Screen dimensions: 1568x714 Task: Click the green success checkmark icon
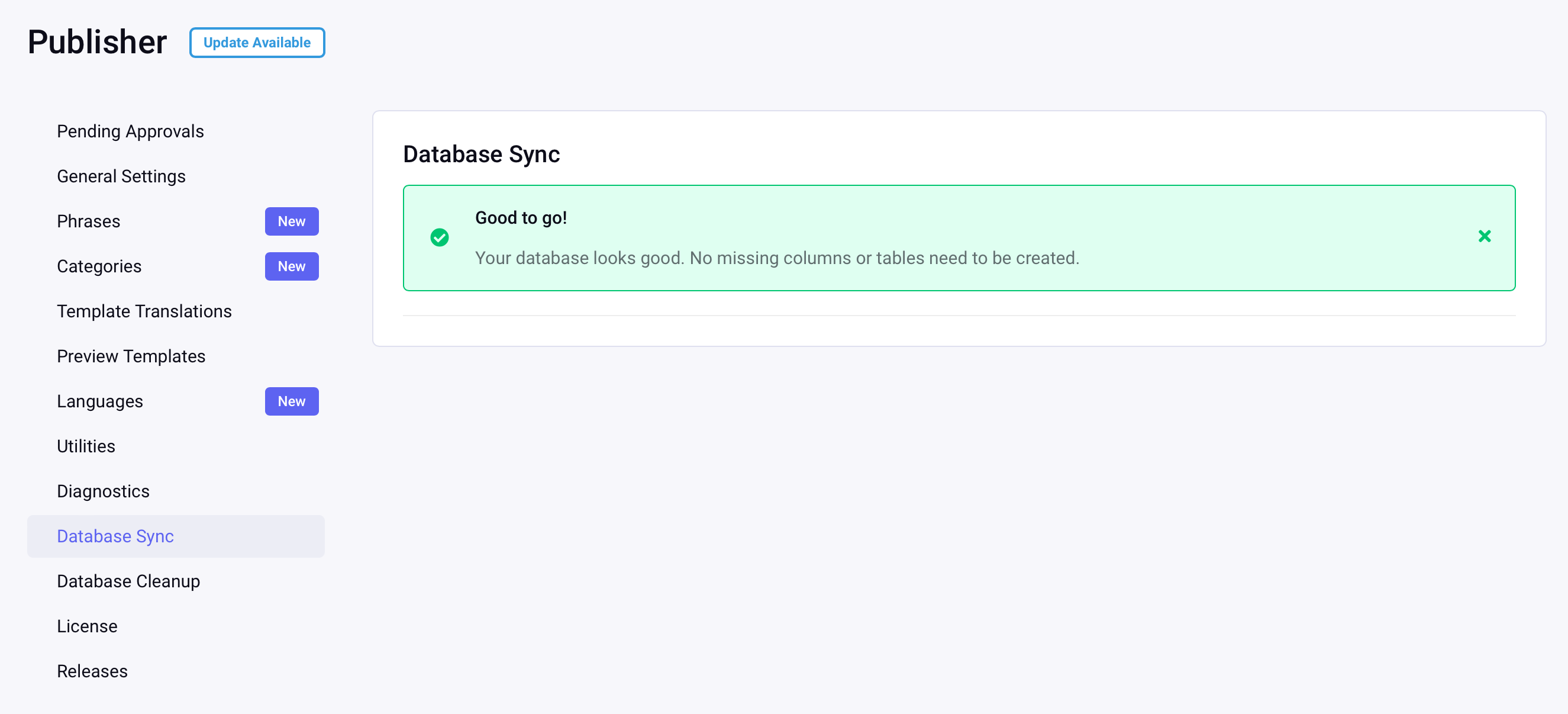440,237
